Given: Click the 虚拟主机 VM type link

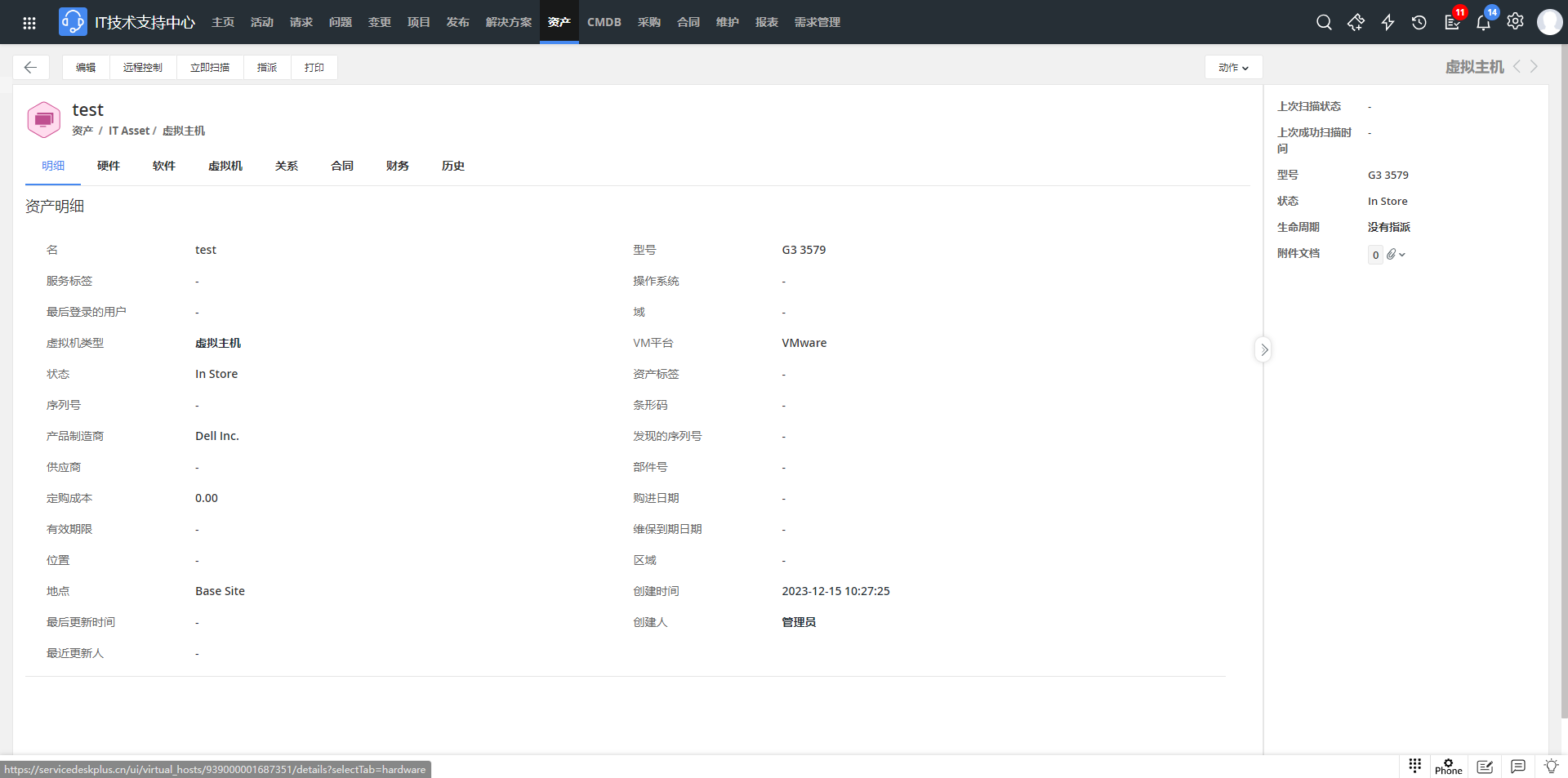Looking at the screenshot, I should pos(218,343).
